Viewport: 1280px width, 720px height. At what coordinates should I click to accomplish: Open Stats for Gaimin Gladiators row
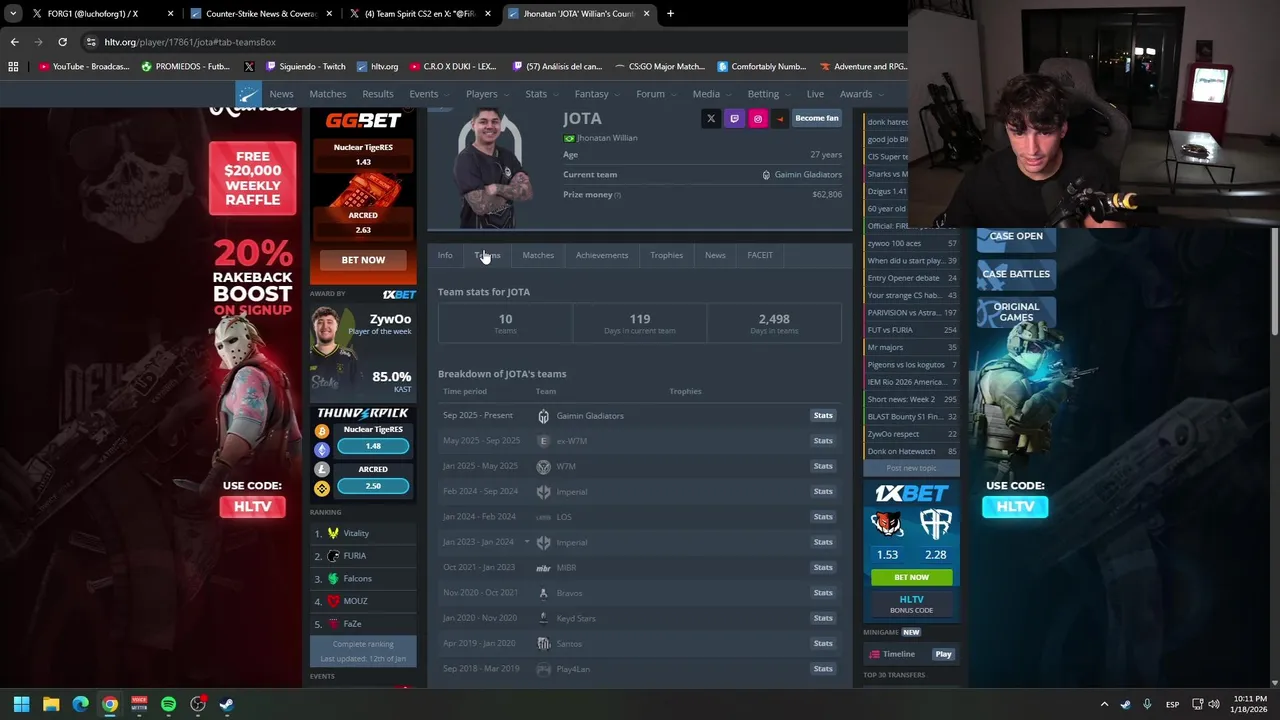pyautogui.click(x=823, y=416)
